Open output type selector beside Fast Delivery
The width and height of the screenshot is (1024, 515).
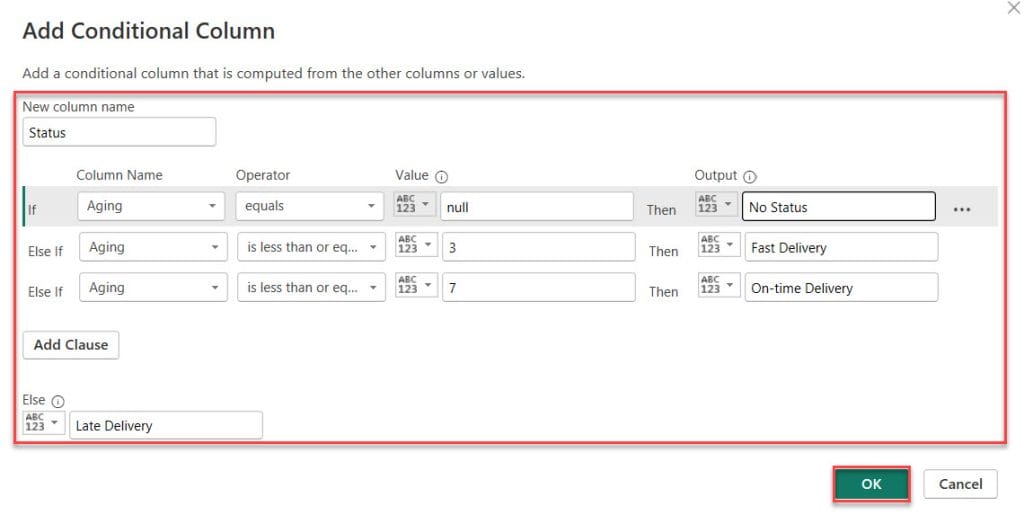pyautogui.click(x=719, y=245)
